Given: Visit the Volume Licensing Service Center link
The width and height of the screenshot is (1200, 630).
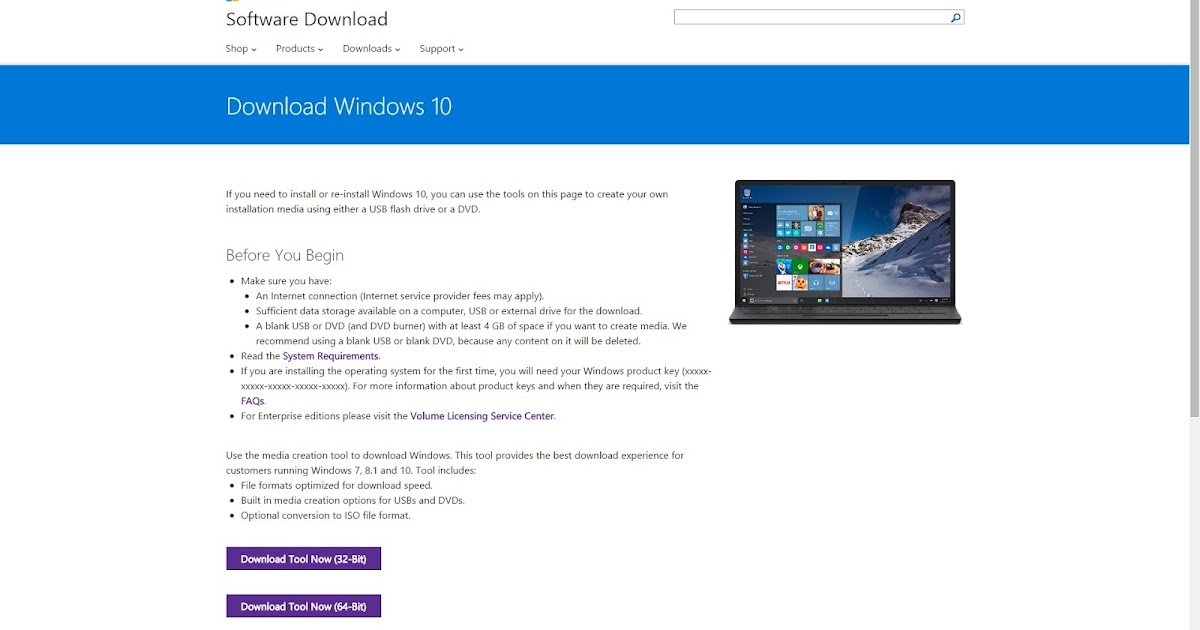Looking at the screenshot, I should 482,416.
